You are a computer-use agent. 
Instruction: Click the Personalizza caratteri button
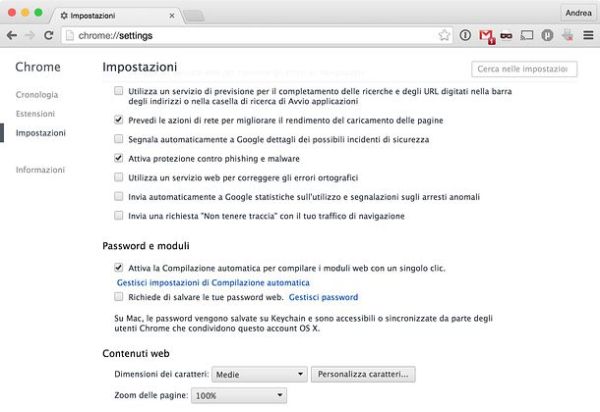(364, 374)
